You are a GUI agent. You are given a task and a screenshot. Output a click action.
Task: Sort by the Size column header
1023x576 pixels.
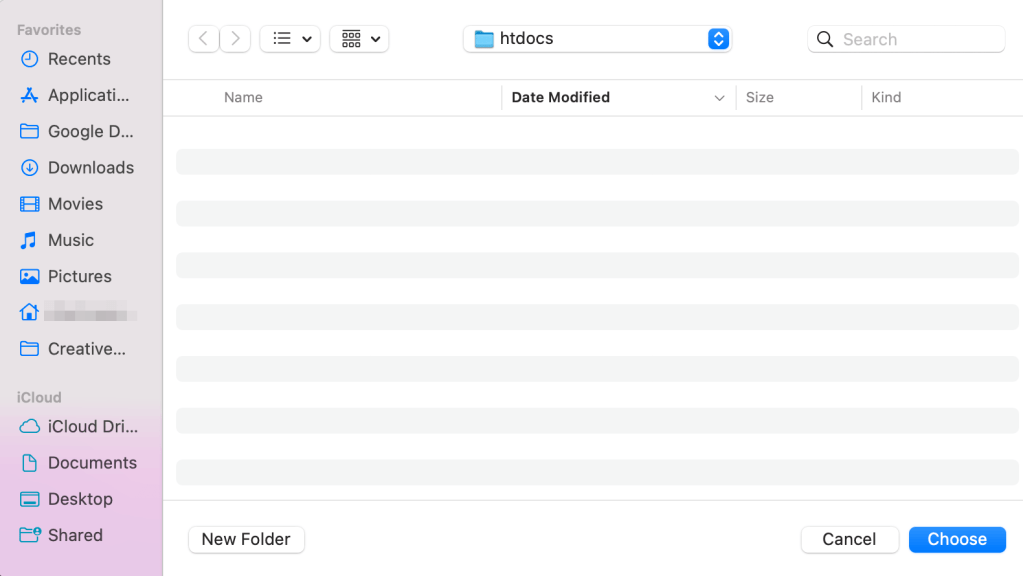[760, 97]
